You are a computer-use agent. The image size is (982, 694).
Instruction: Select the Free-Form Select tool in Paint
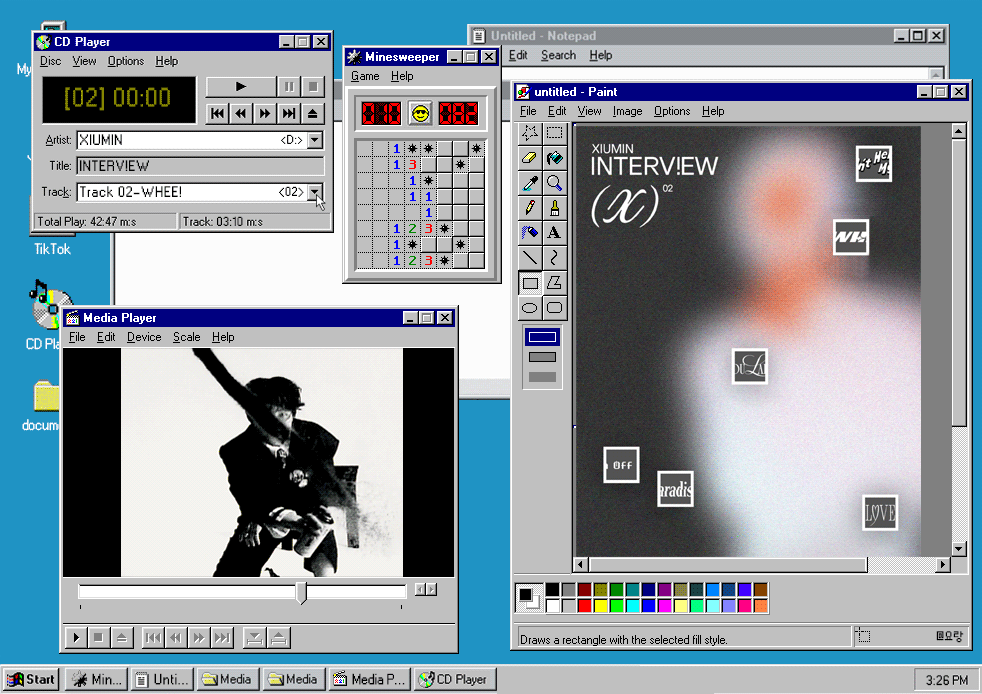point(530,133)
